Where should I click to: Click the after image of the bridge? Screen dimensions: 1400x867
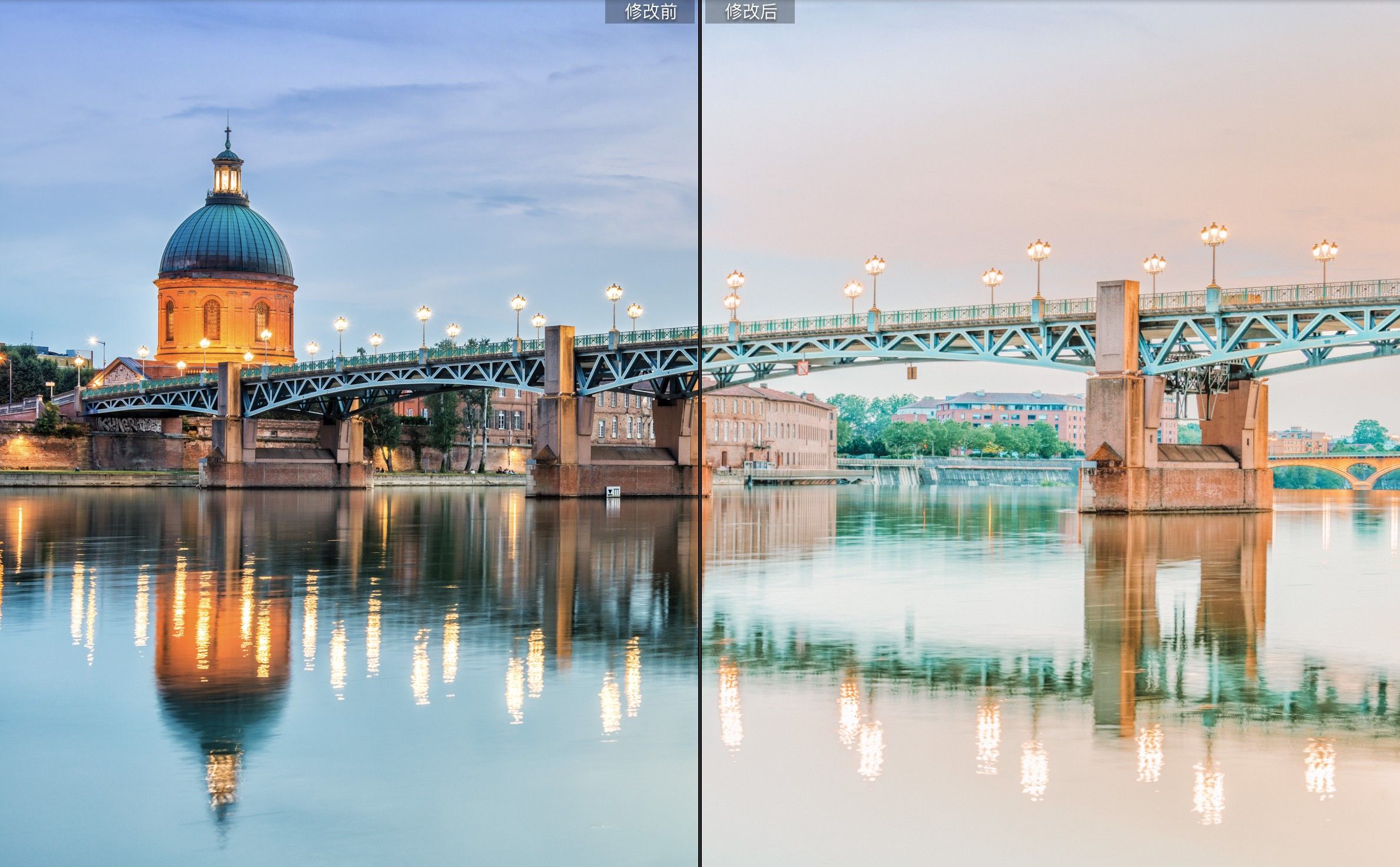point(1051,434)
